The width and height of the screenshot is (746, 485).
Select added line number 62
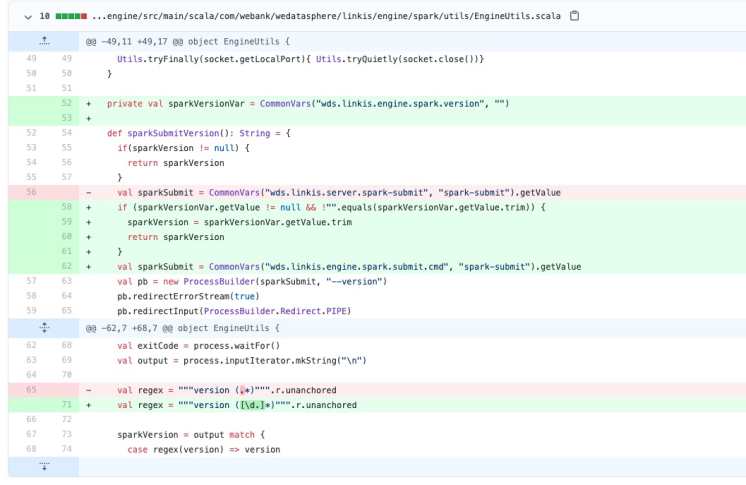tap(67, 266)
